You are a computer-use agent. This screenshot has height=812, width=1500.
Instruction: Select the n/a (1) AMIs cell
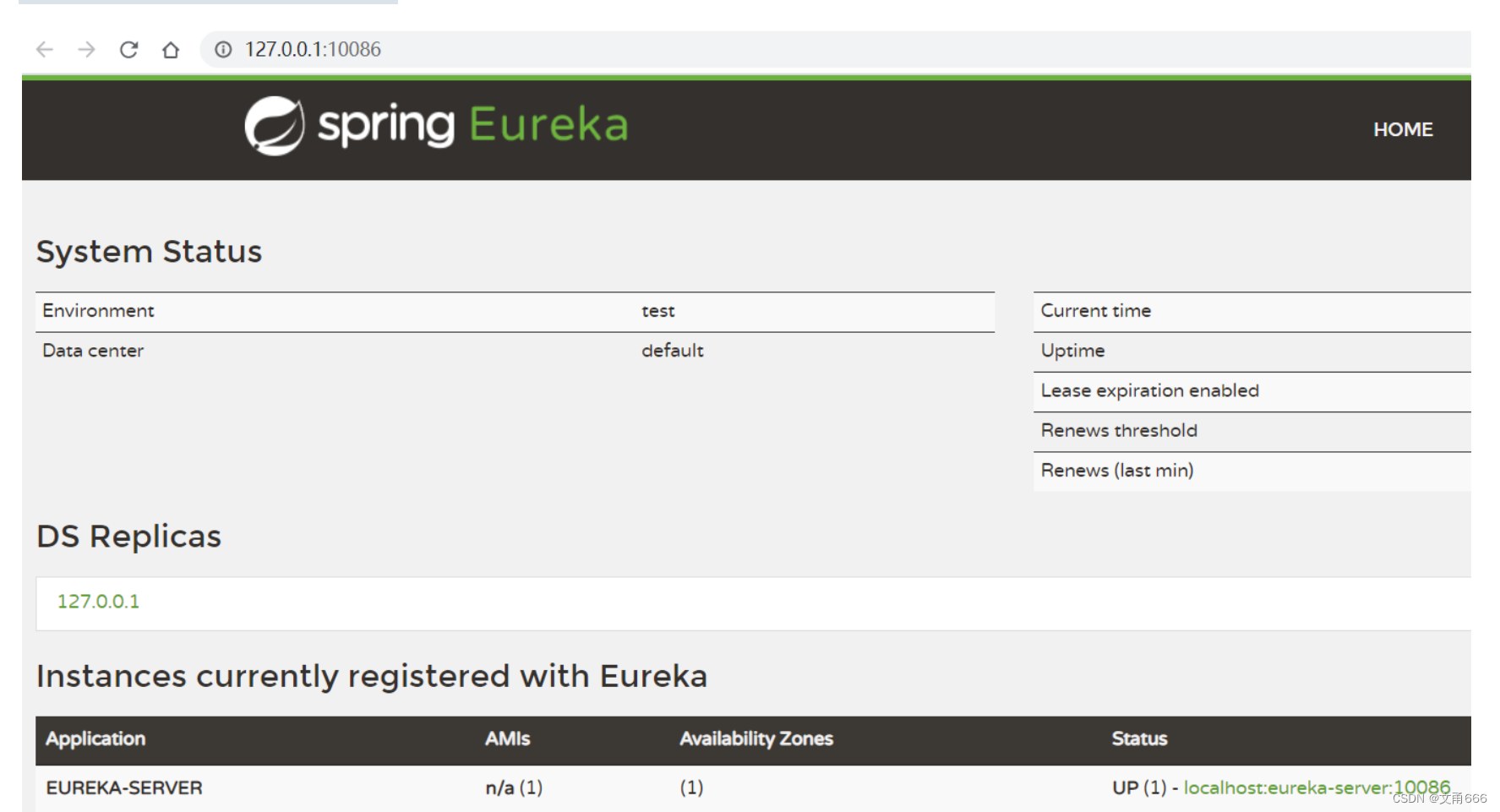tap(514, 787)
